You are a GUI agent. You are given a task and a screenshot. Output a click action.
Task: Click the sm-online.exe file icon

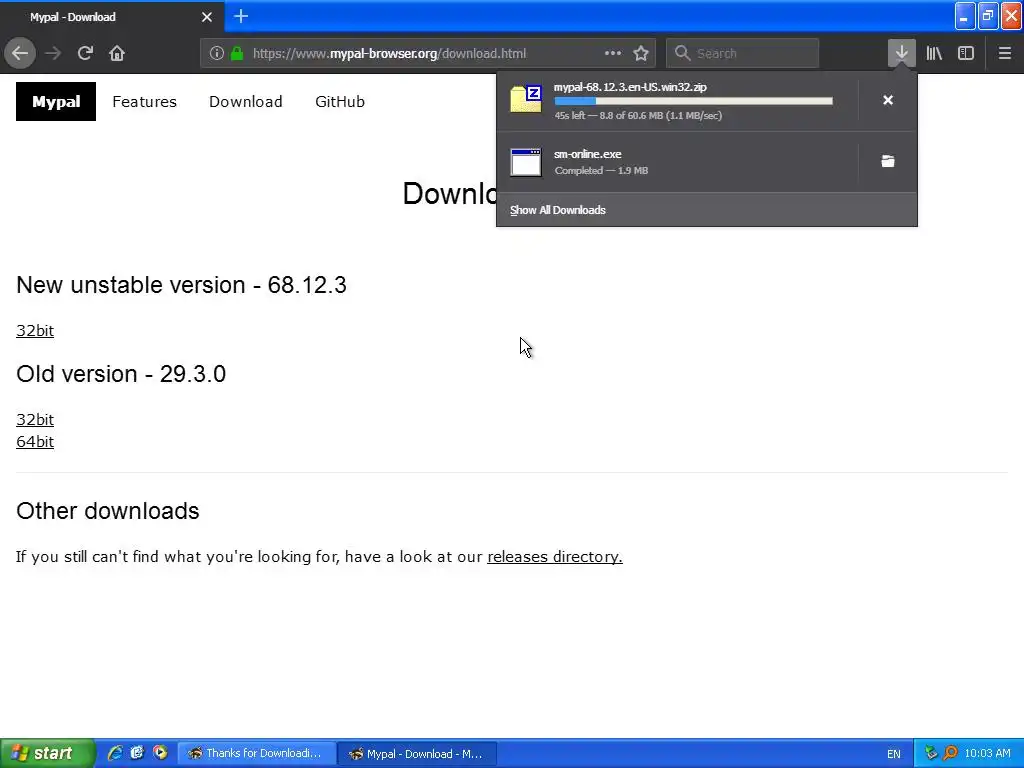pos(526,163)
